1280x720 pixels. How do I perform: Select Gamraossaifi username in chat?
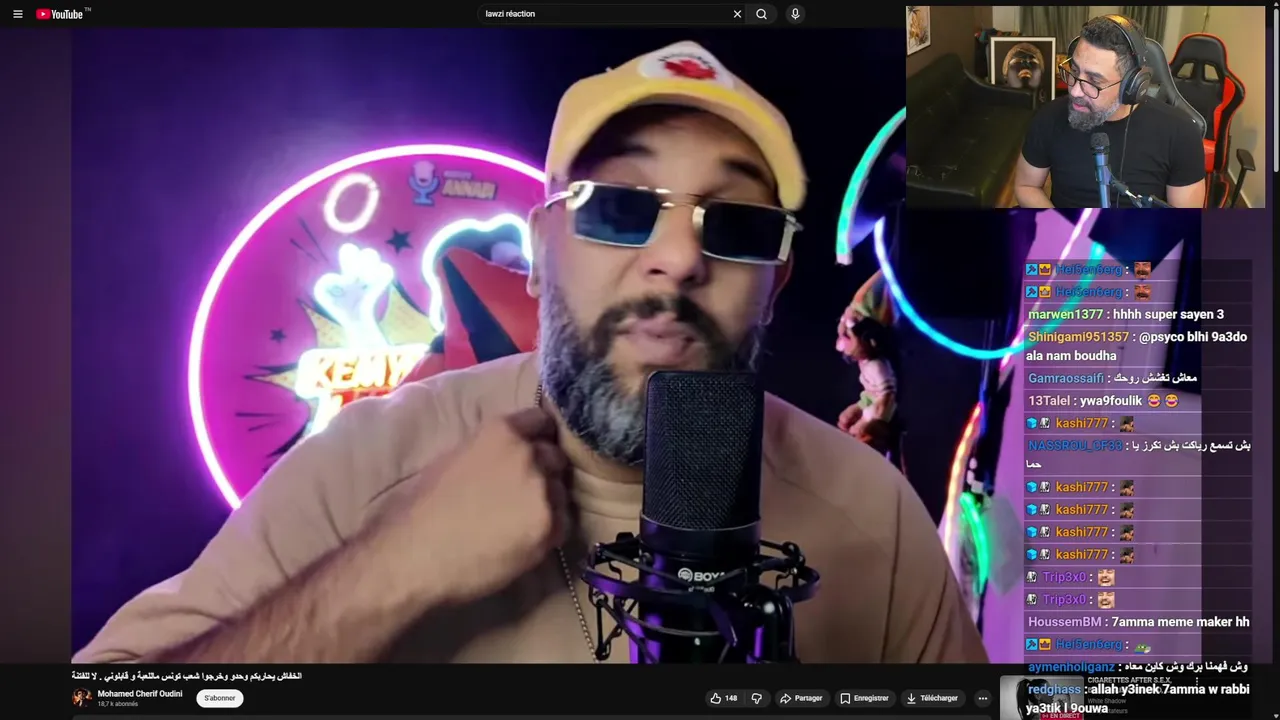click(x=1066, y=378)
